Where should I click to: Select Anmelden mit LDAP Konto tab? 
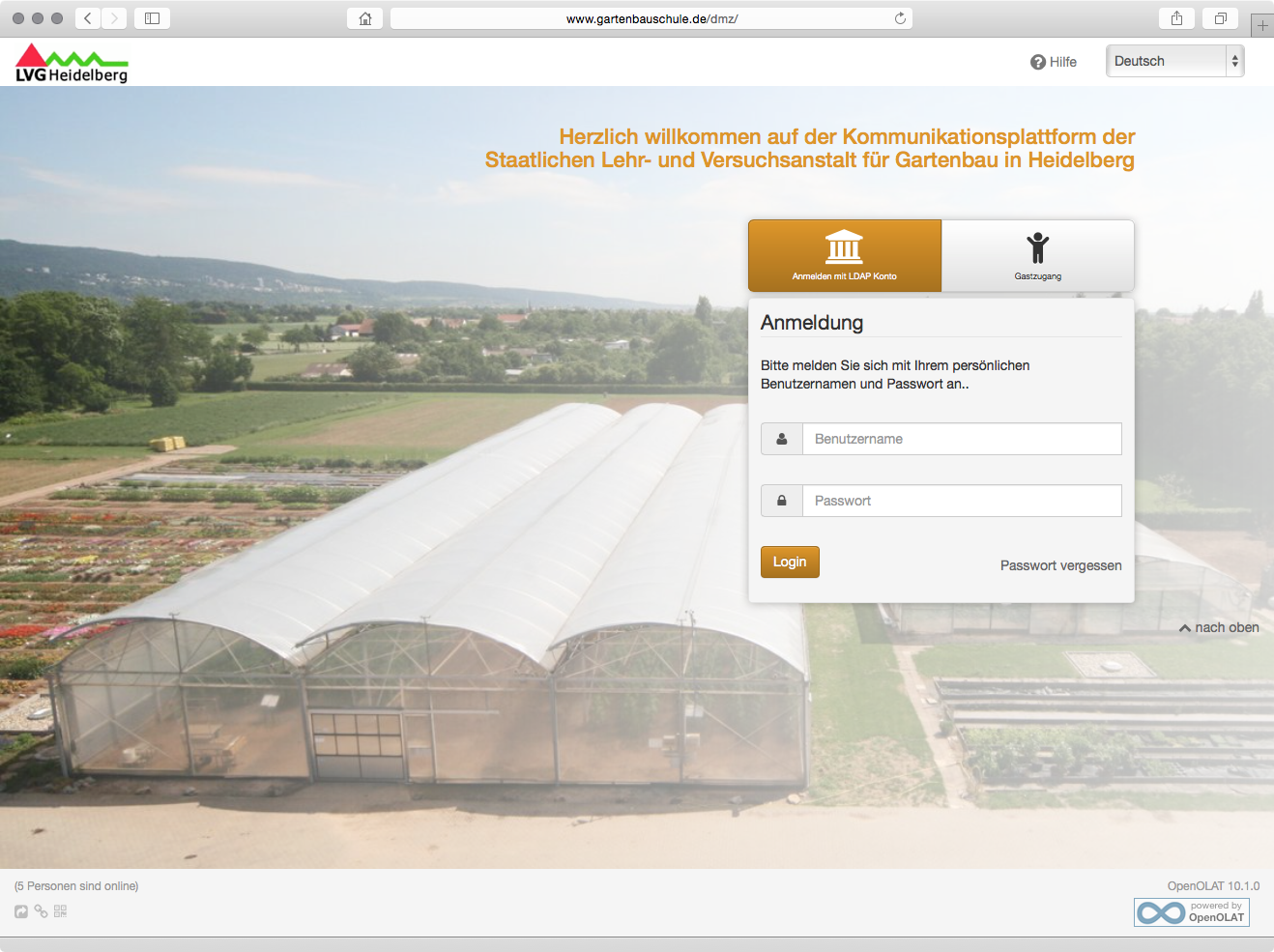[x=845, y=255]
